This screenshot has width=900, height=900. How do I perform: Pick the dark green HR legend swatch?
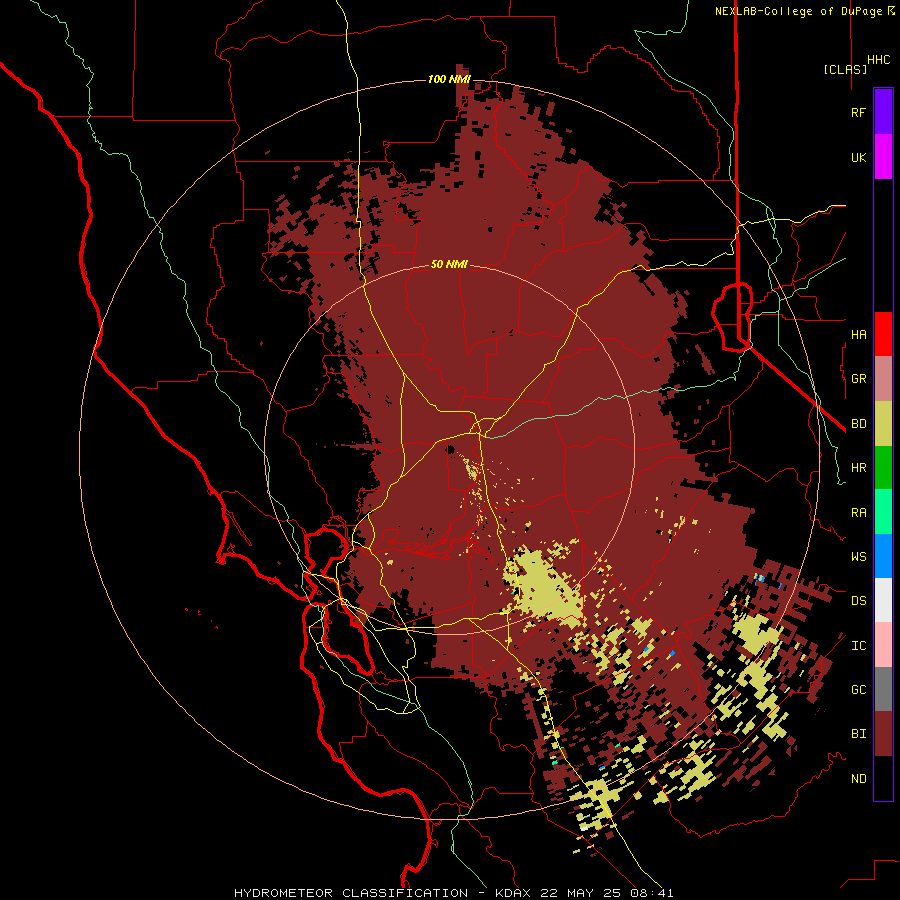pos(883,468)
